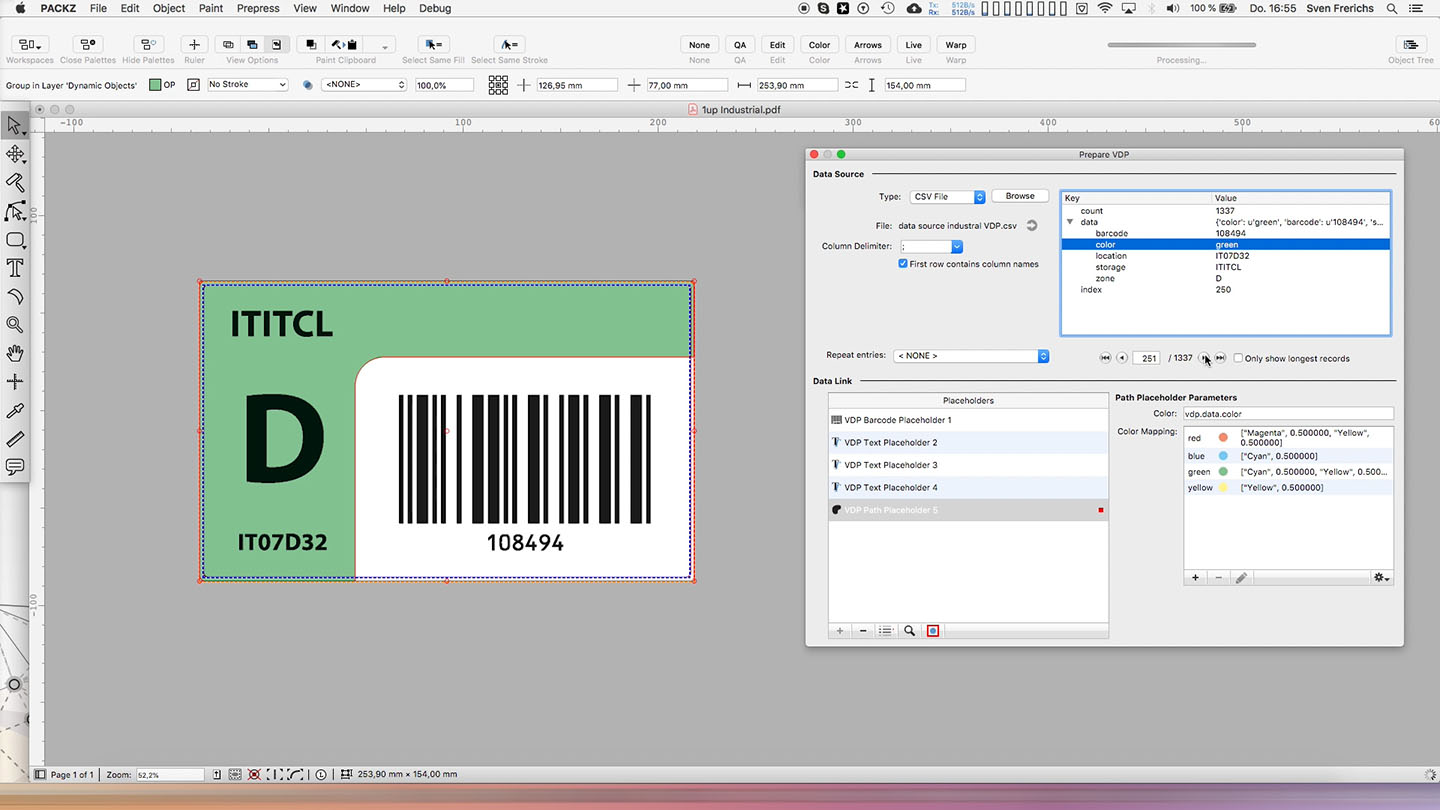Image resolution: width=1440 pixels, height=810 pixels.
Task: Collapse the data tree node
Action: [x=1071, y=222]
